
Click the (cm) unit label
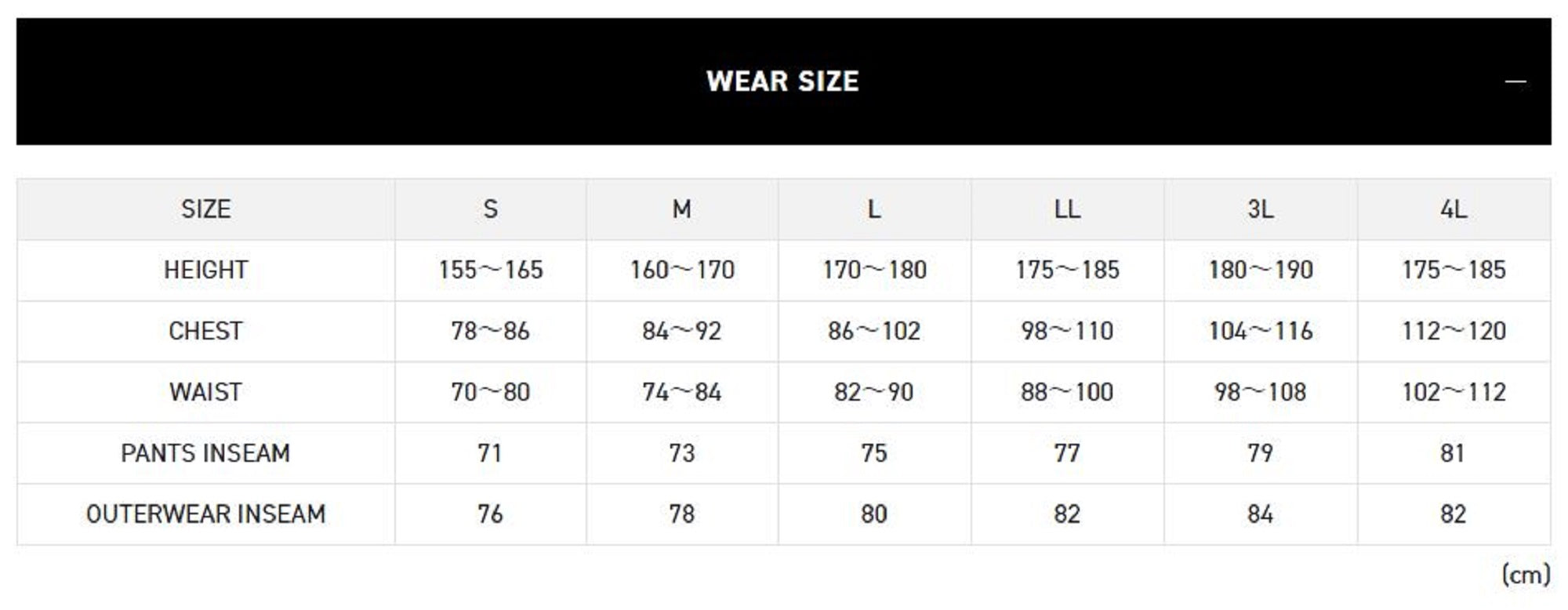(x=1526, y=575)
